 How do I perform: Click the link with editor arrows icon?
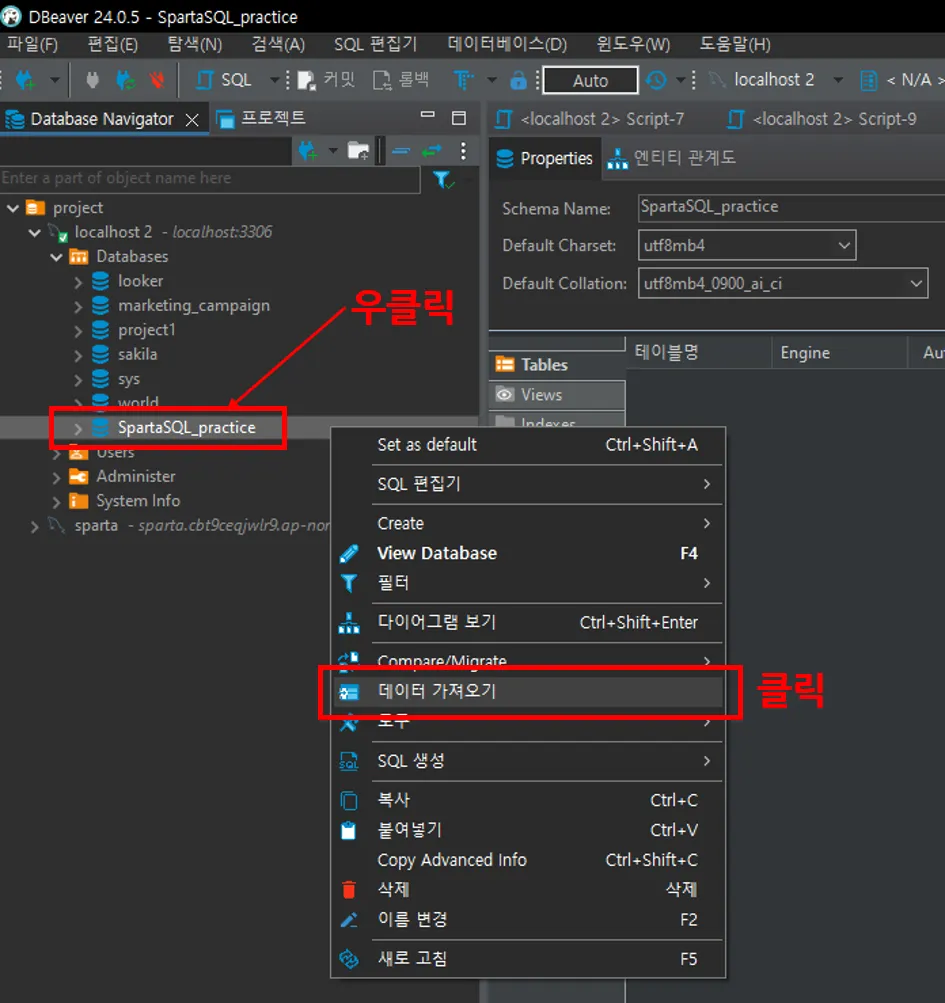pos(432,151)
